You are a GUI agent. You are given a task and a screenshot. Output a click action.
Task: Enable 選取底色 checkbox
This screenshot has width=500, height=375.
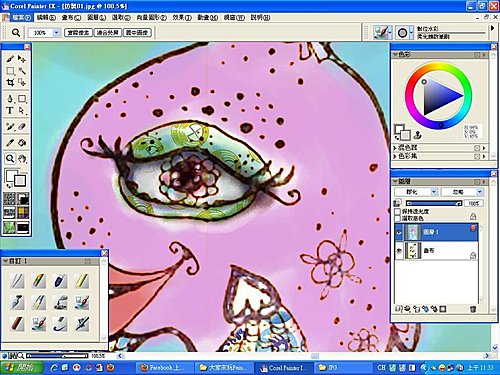(398, 218)
